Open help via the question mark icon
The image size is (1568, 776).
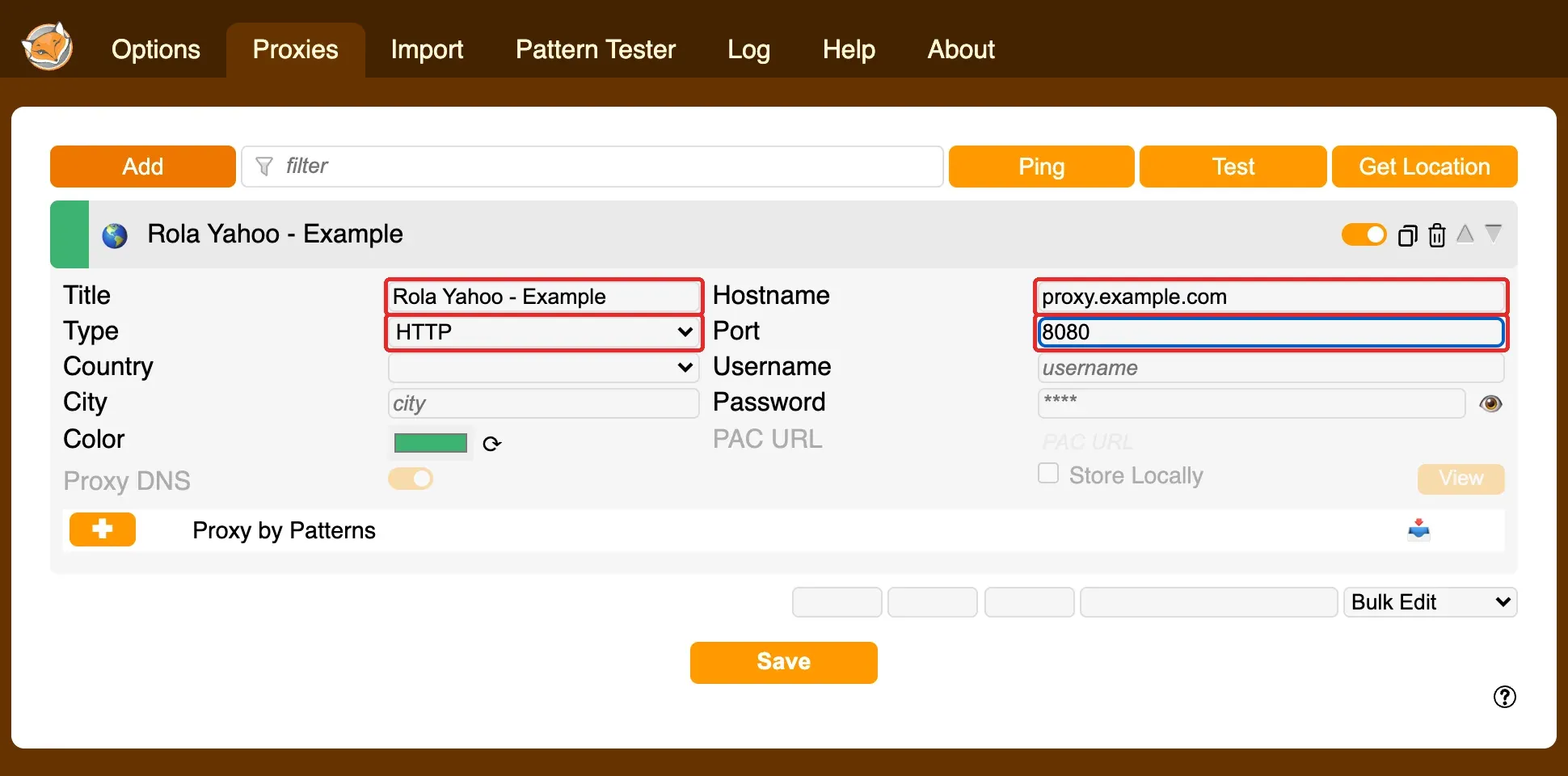[x=1505, y=697]
